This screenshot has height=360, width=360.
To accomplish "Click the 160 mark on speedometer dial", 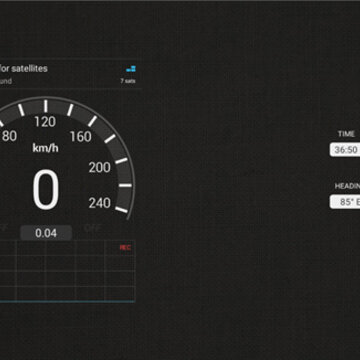I will click(x=80, y=136).
